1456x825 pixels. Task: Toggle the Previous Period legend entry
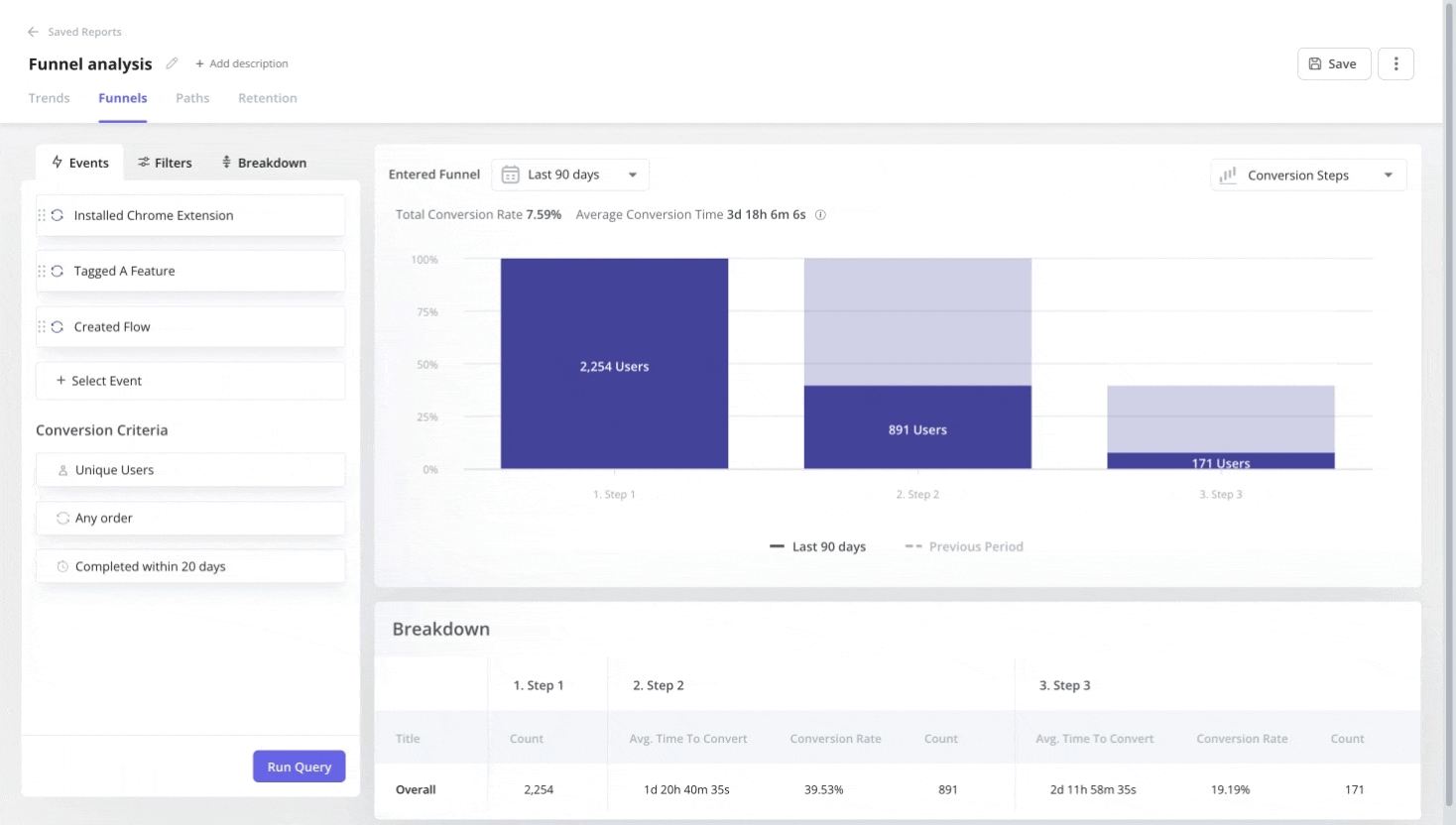pos(963,546)
